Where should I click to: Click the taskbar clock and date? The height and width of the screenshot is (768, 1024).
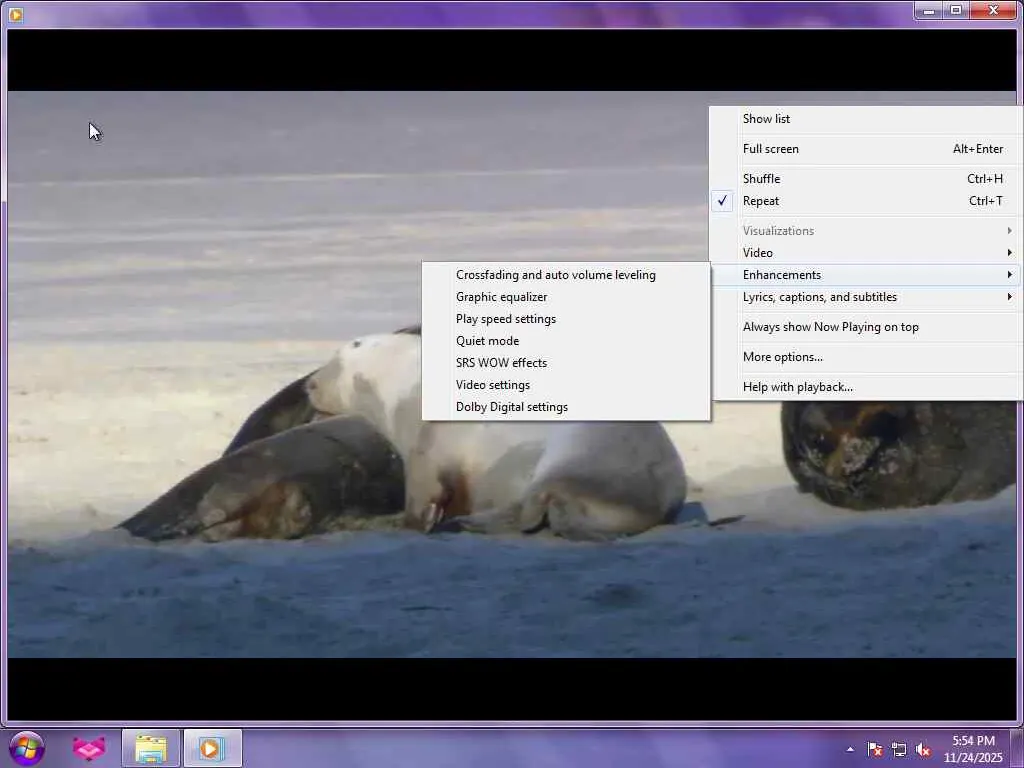[x=973, y=748]
